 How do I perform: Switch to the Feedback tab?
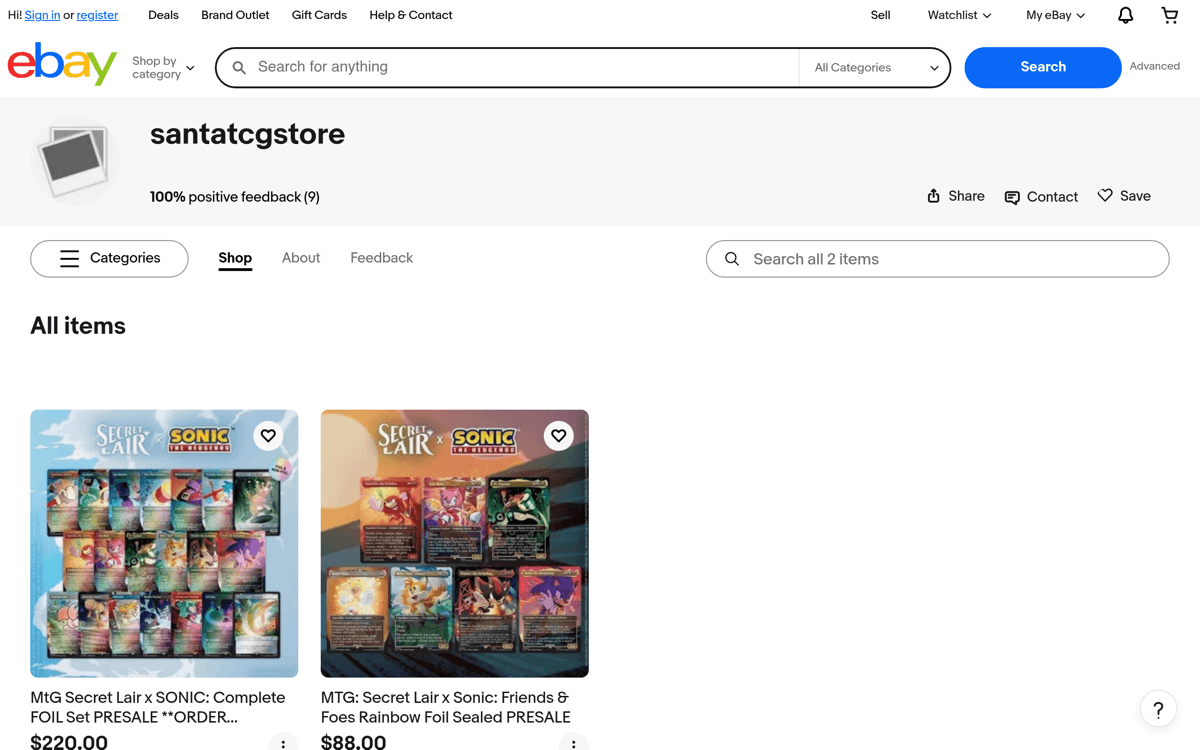pyautogui.click(x=381, y=258)
